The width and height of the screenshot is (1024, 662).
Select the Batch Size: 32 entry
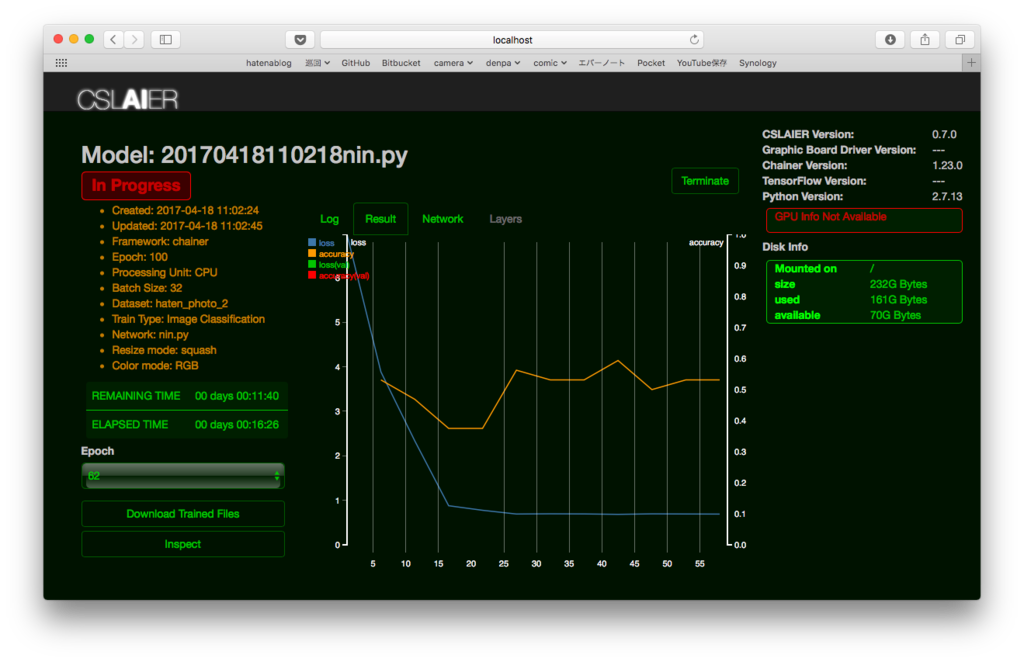click(x=147, y=288)
